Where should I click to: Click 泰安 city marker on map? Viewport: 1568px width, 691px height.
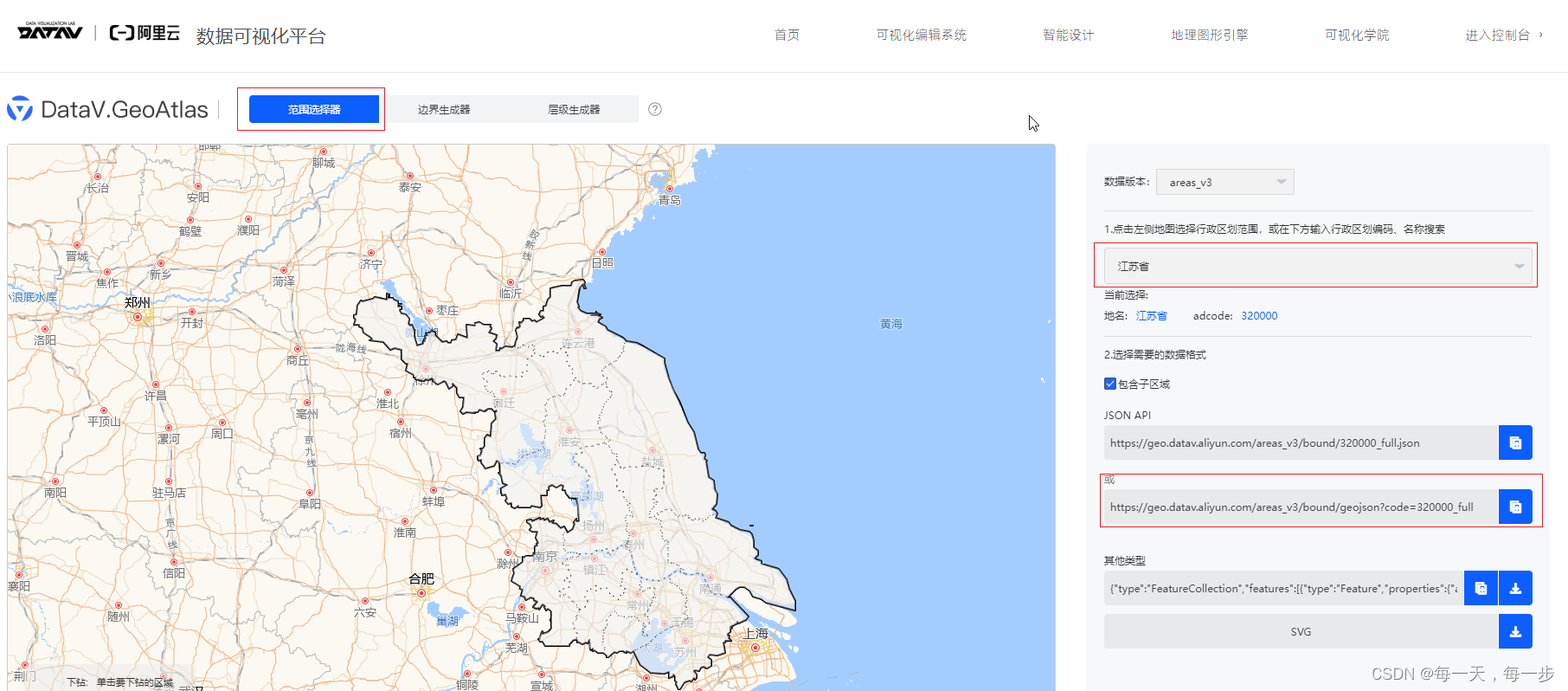[x=410, y=176]
